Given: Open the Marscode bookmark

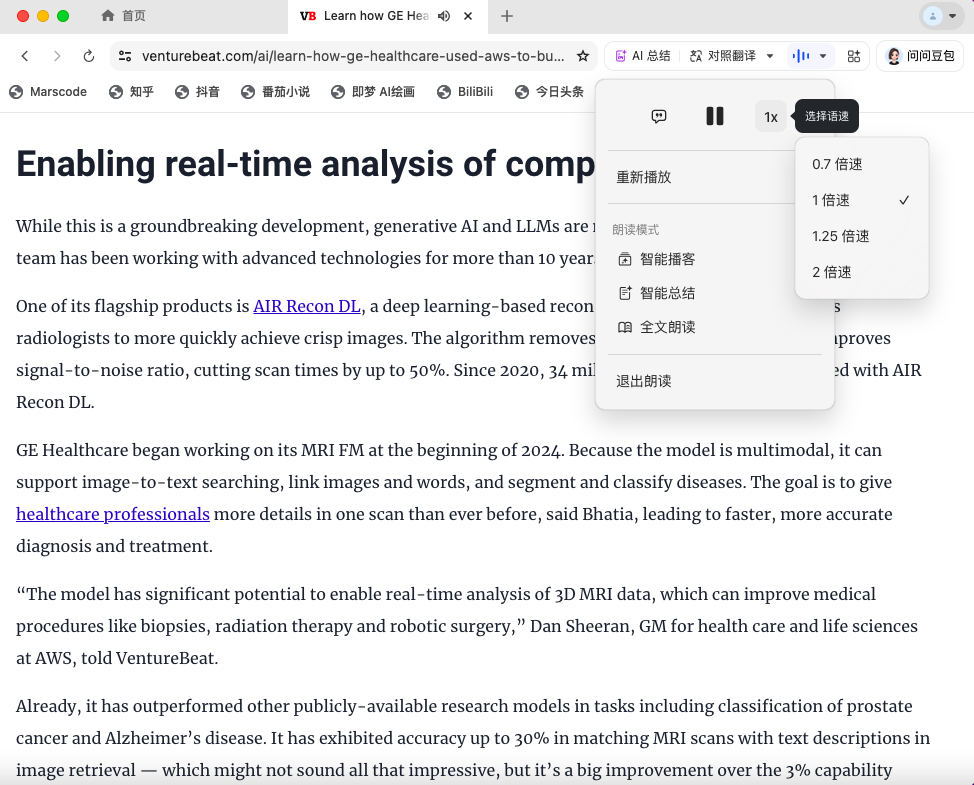Looking at the screenshot, I should point(48,92).
